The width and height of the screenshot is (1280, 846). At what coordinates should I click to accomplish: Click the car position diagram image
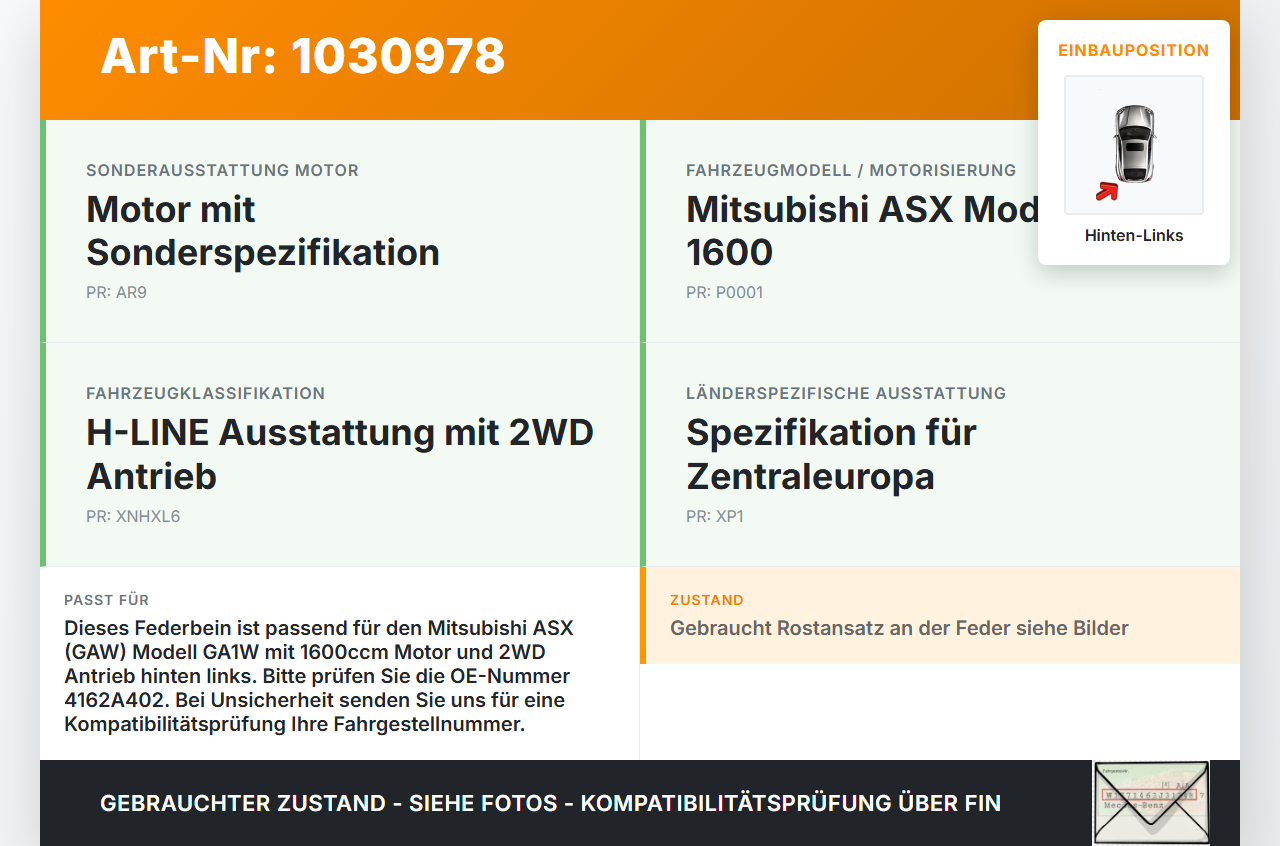tap(1134, 145)
